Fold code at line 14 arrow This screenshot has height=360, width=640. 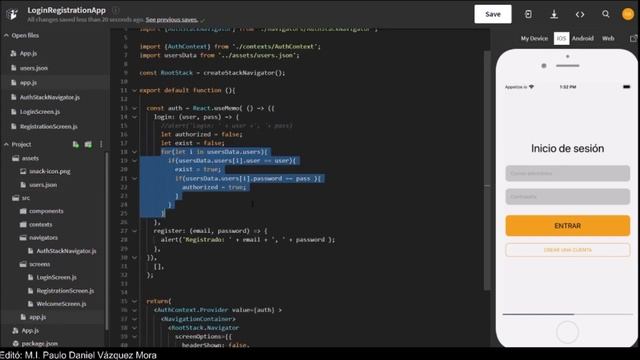134,117
